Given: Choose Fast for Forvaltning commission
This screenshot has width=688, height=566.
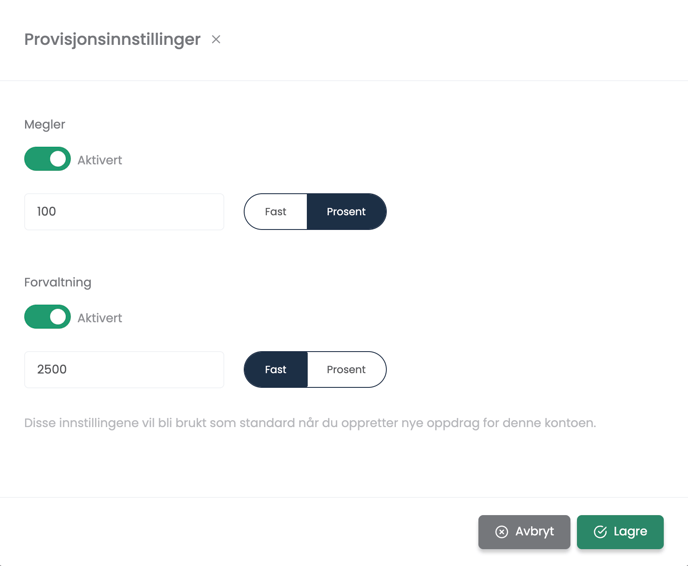Looking at the screenshot, I should [x=276, y=369].
